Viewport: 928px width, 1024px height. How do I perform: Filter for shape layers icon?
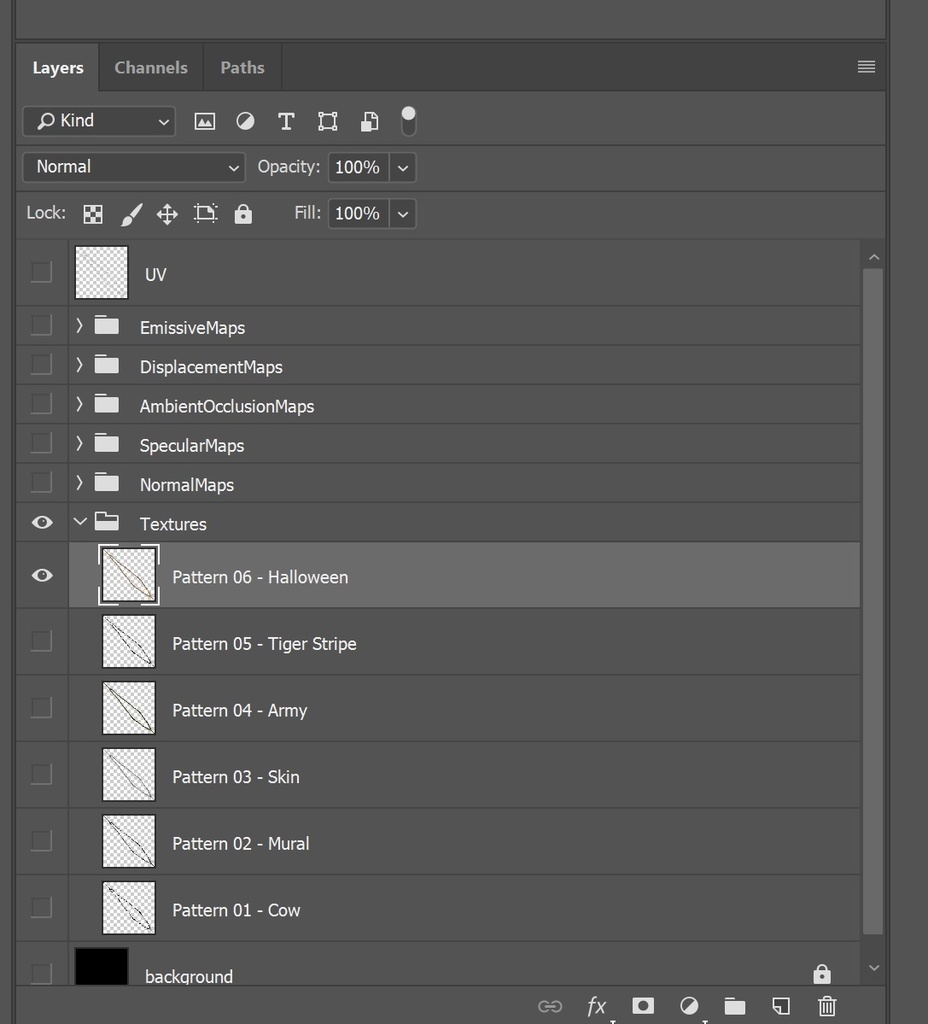point(327,121)
